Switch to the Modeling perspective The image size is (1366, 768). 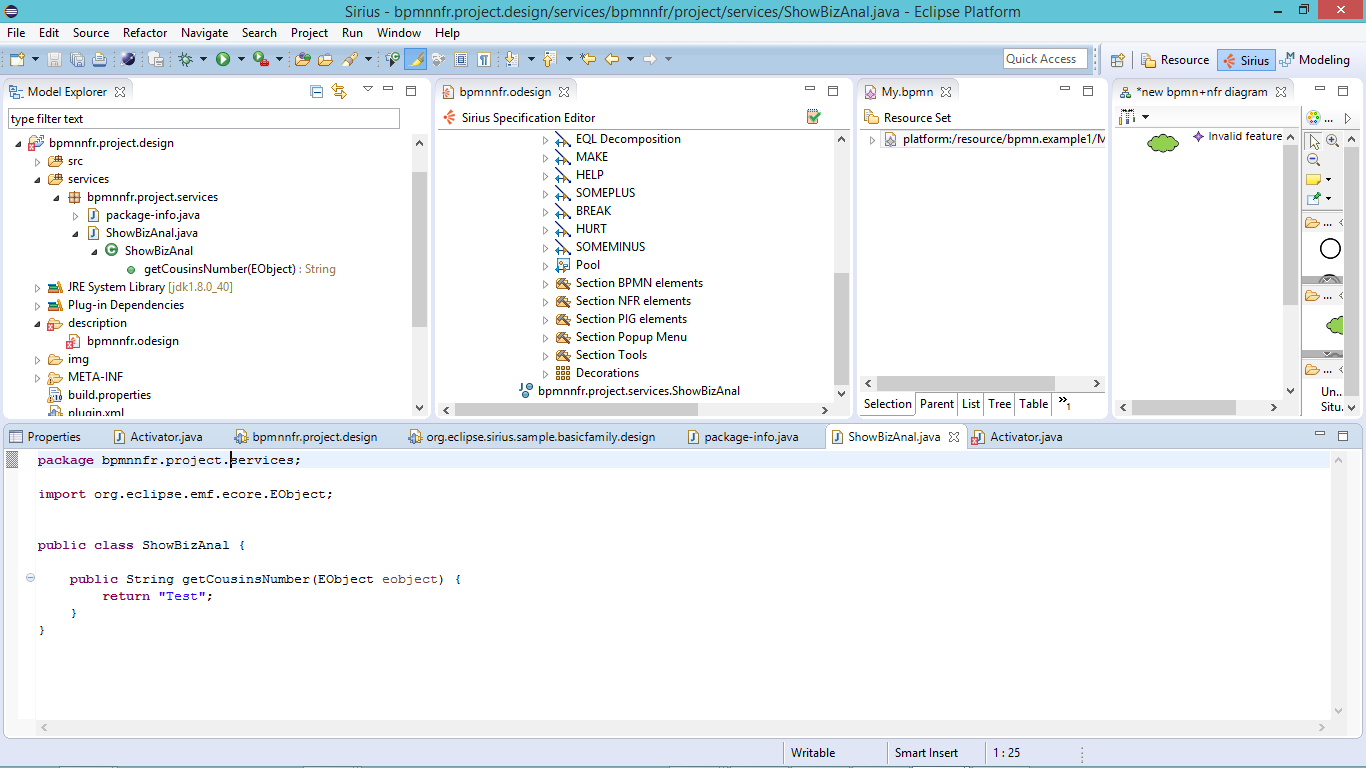[x=1315, y=60]
